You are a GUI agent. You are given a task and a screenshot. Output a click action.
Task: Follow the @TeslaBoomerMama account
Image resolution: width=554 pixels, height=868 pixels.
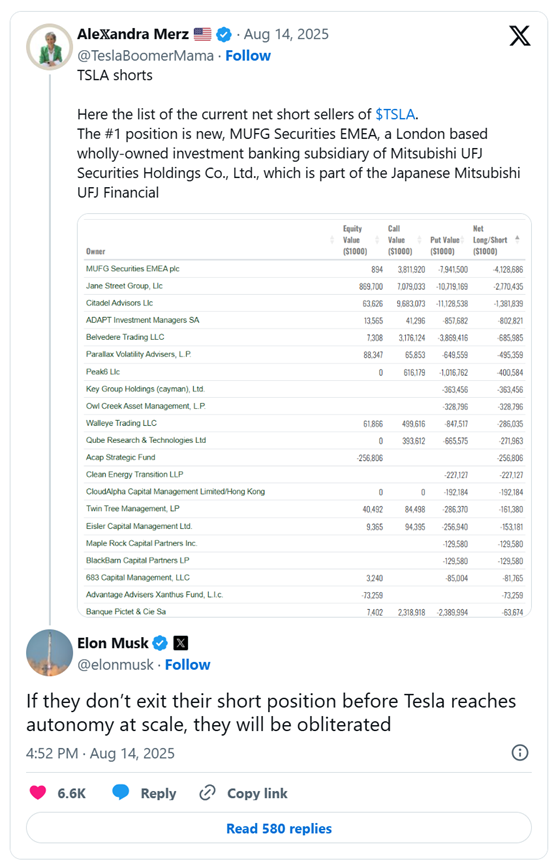[248, 56]
